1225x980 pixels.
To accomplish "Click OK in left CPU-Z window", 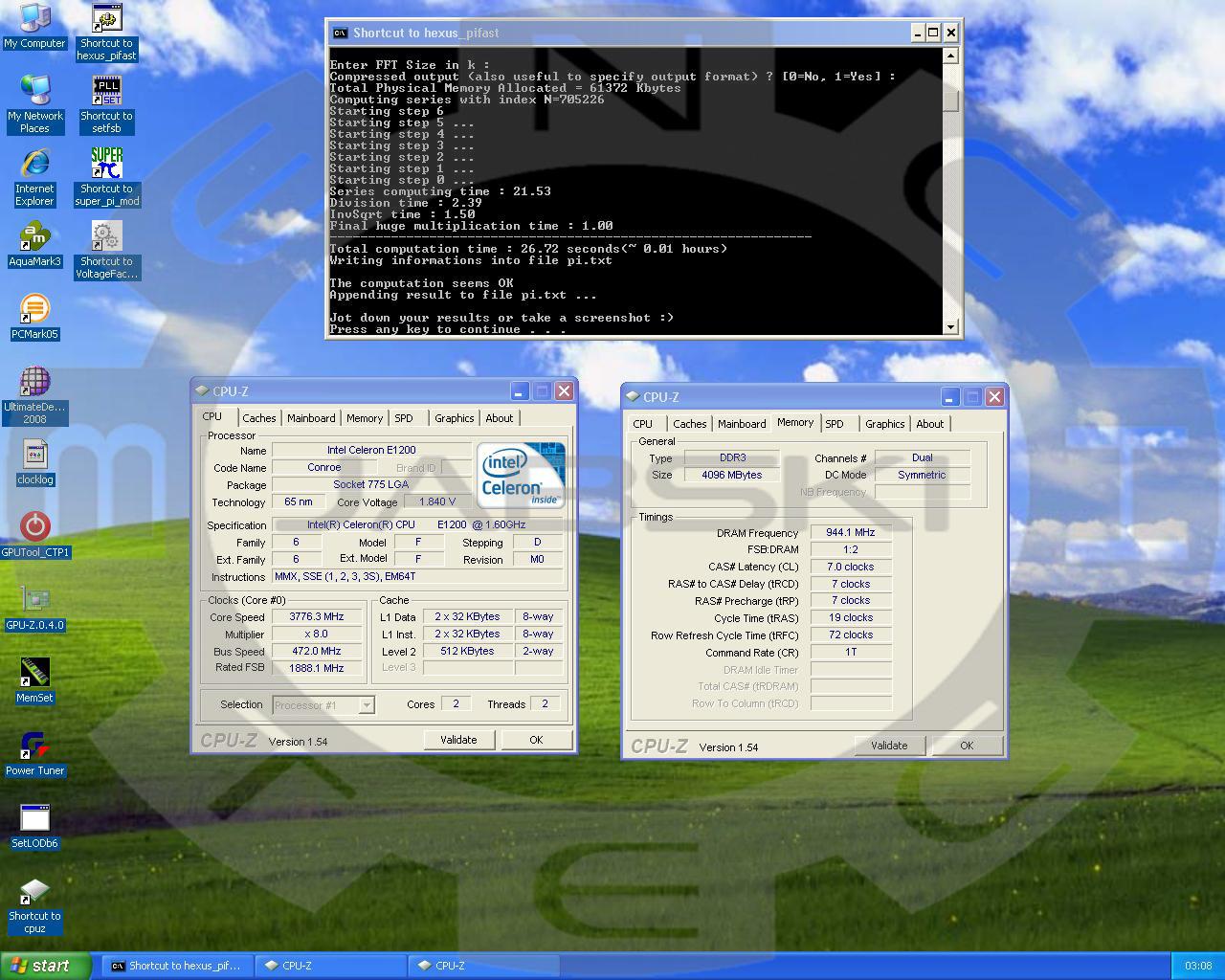I will [536, 740].
